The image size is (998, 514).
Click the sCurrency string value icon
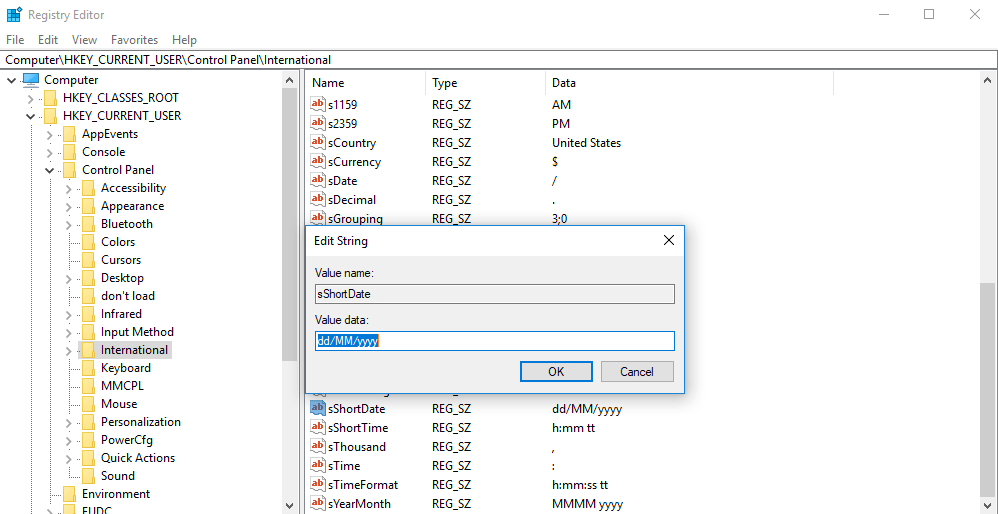click(x=318, y=162)
